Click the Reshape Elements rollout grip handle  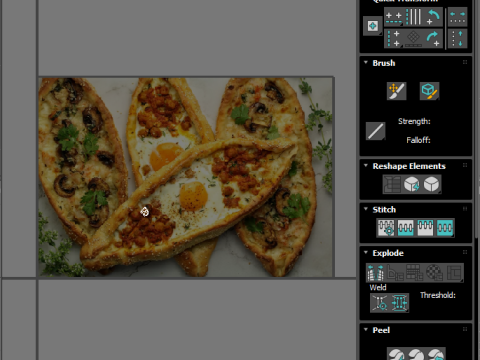(x=465, y=165)
